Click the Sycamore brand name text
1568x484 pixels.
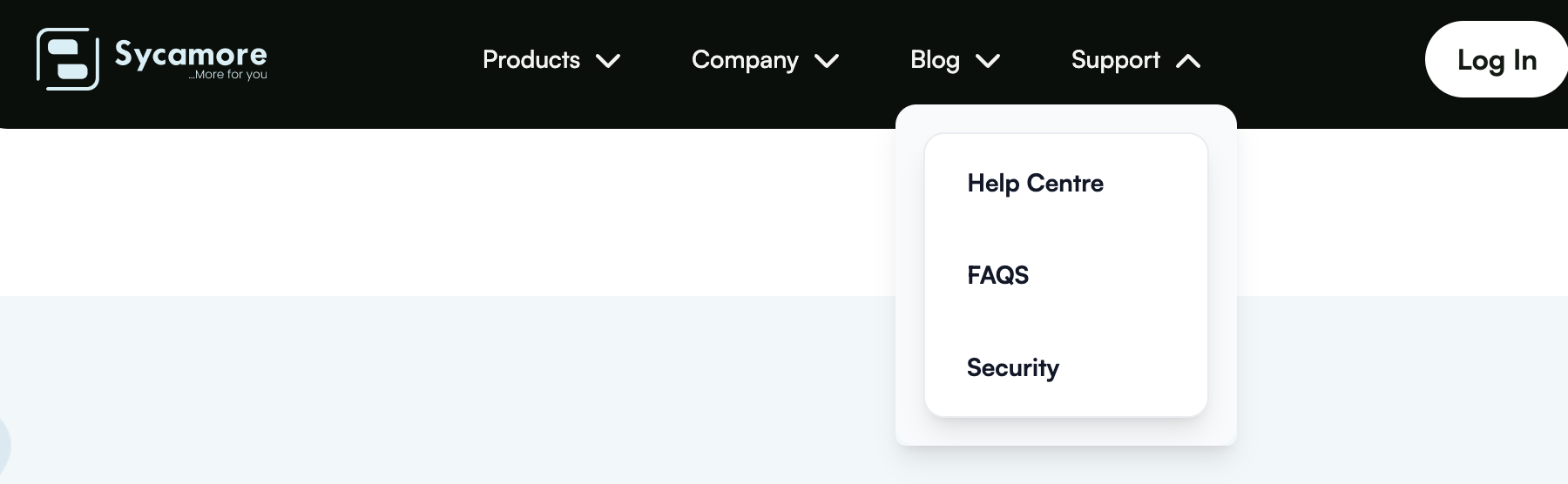(191, 53)
